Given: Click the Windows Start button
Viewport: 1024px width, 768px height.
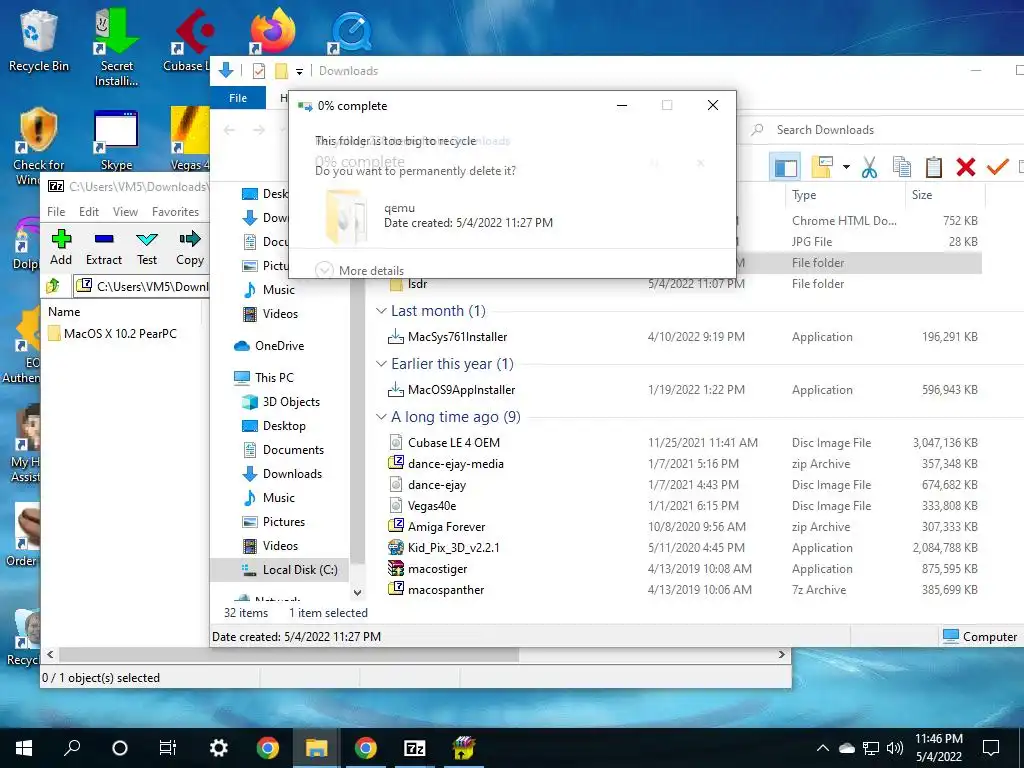Looking at the screenshot, I should click(x=24, y=748).
